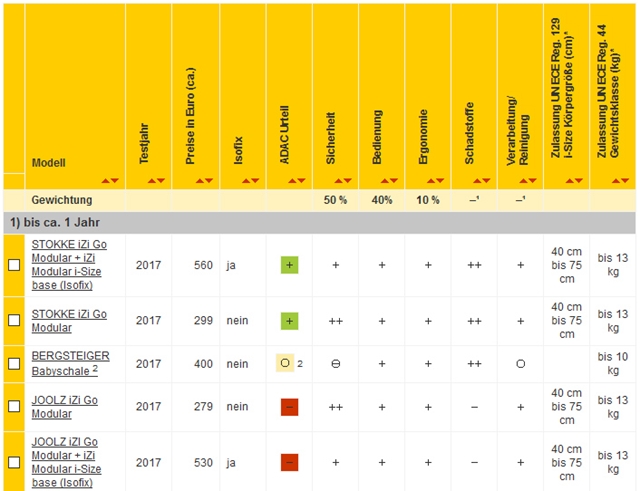
Task: Open STOKKE iZi Go Modular link priced 299
Action: [x=69, y=321]
